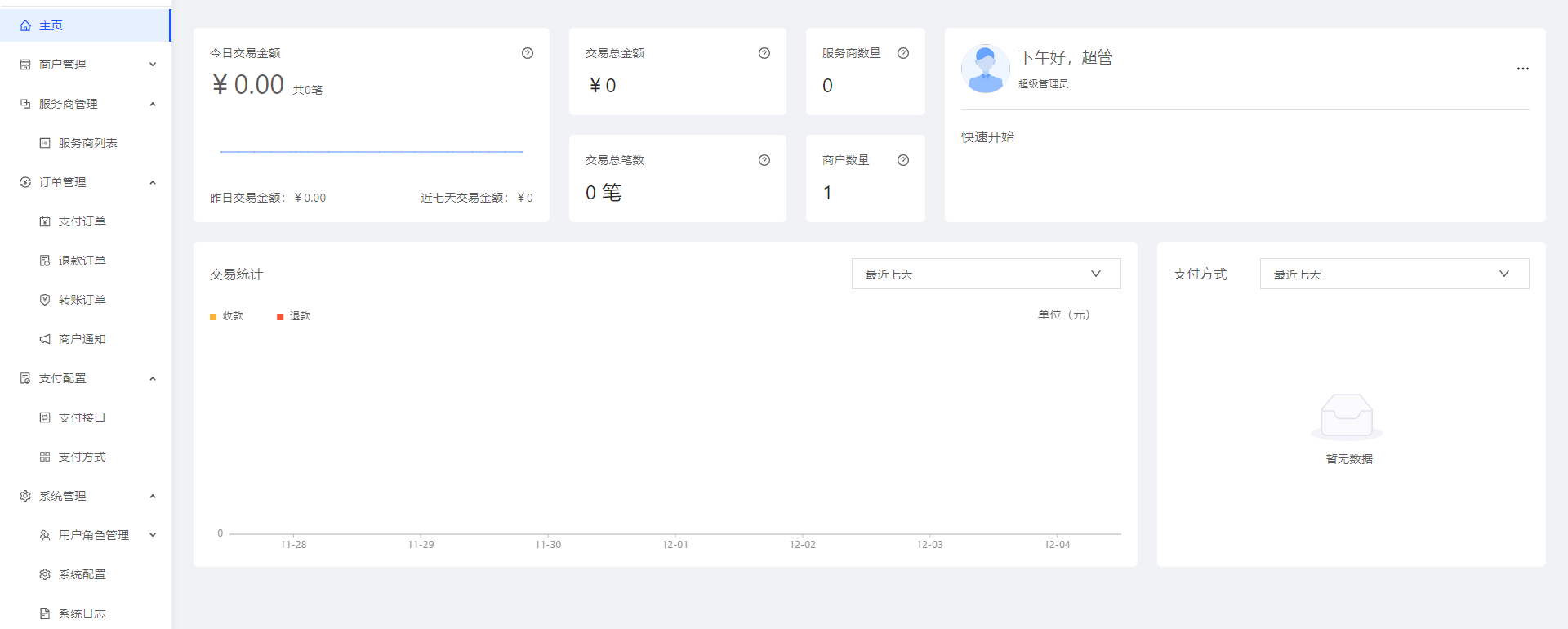Viewport: 1568px width, 629px height.
Task: Expand the 商户管理 sidebar menu
Action: coord(86,65)
